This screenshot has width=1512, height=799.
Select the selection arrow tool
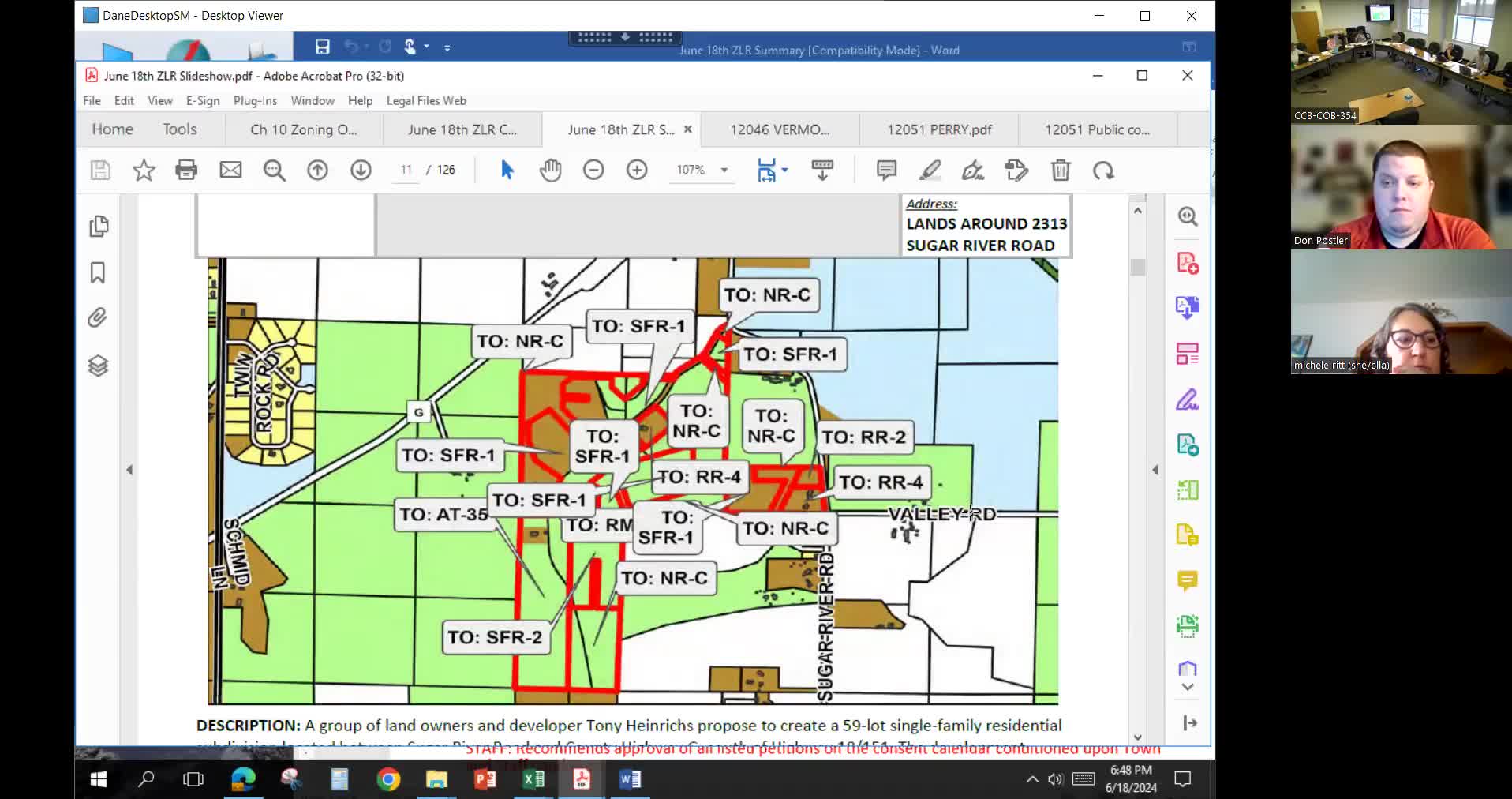pos(507,170)
